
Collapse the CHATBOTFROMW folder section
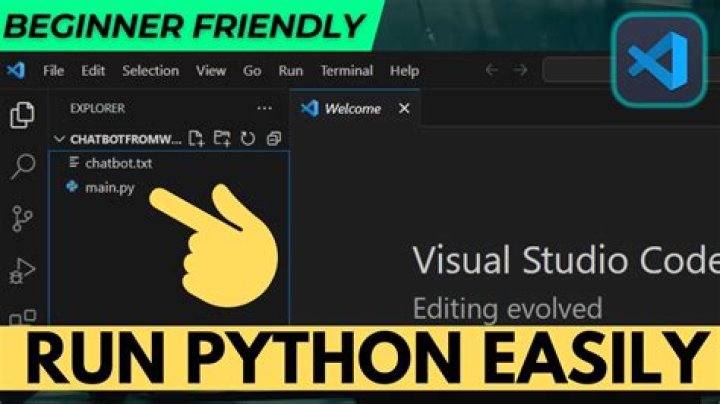click(x=60, y=138)
